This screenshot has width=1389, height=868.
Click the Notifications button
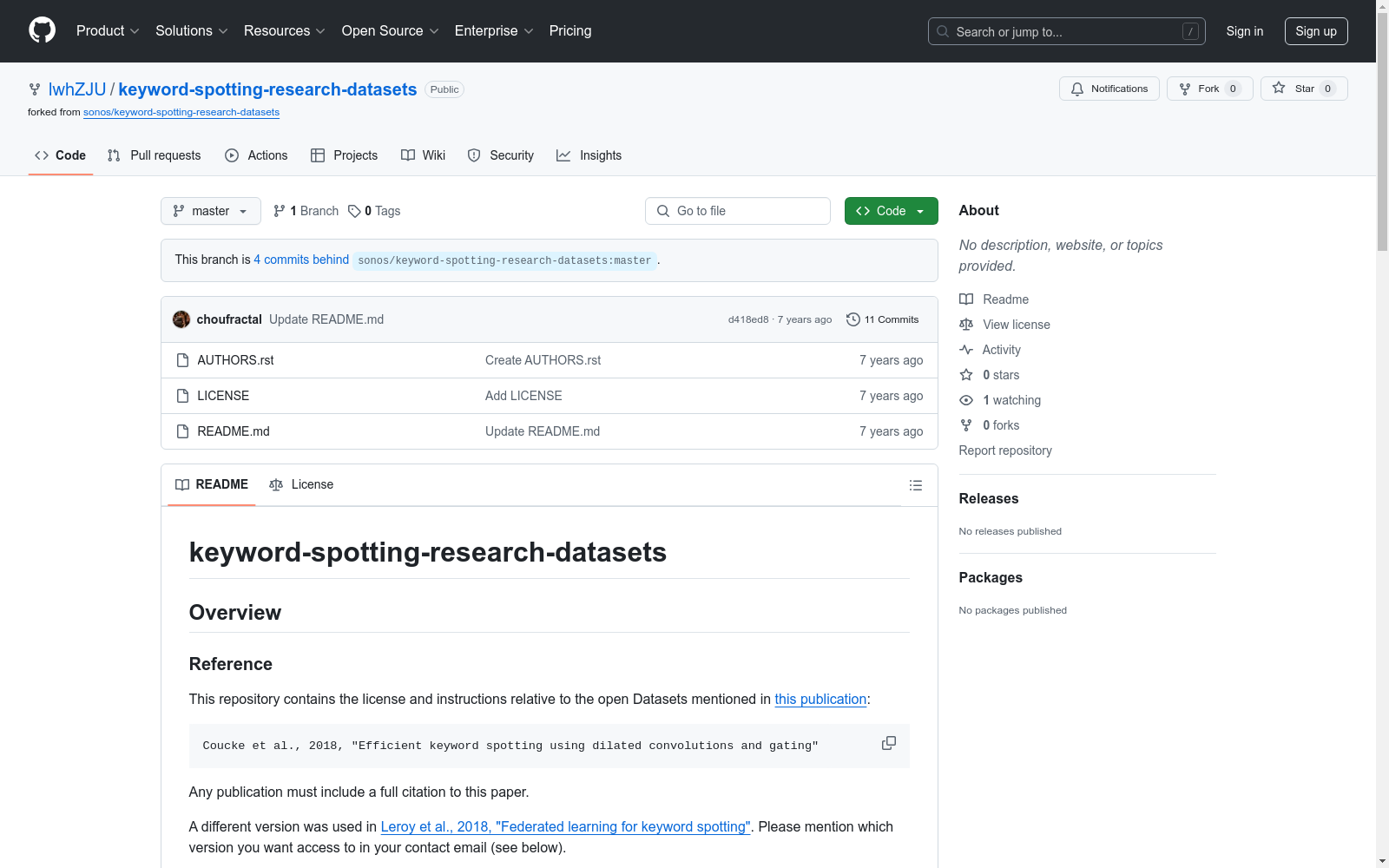click(x=1109, y=89)
